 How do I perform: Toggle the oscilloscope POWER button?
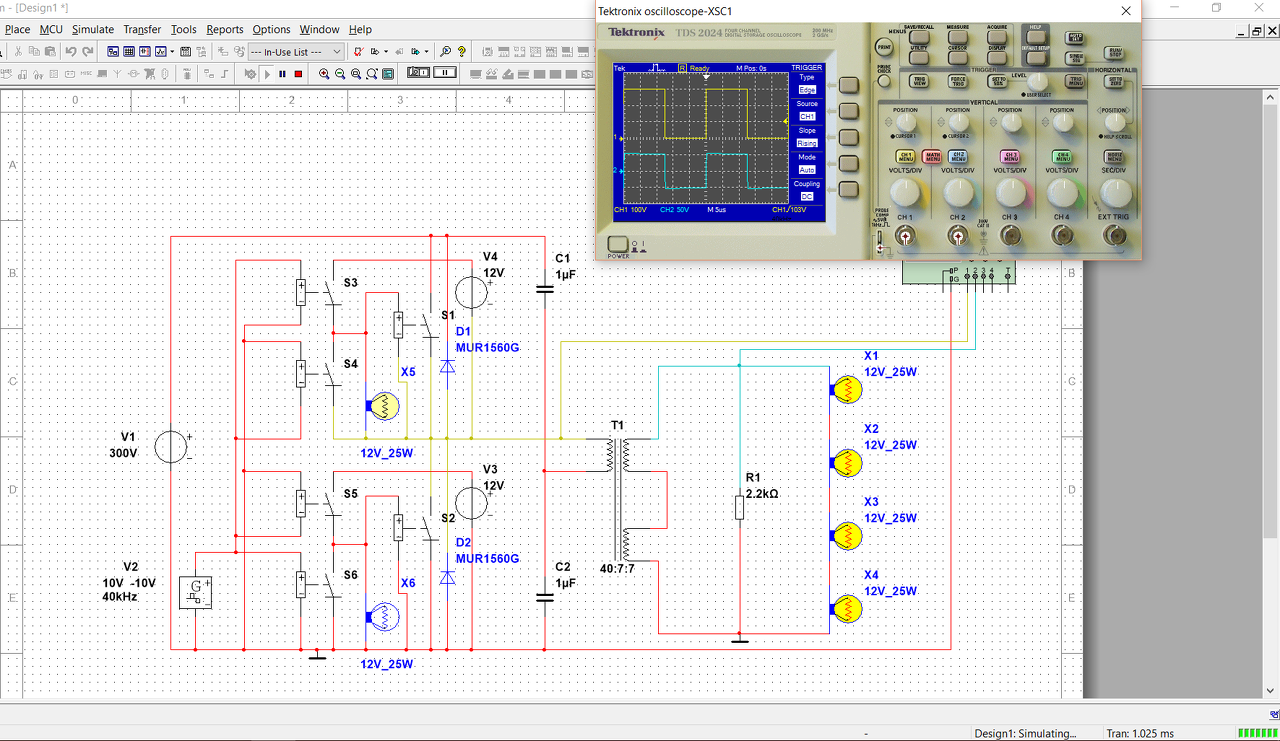coord(618,244)
